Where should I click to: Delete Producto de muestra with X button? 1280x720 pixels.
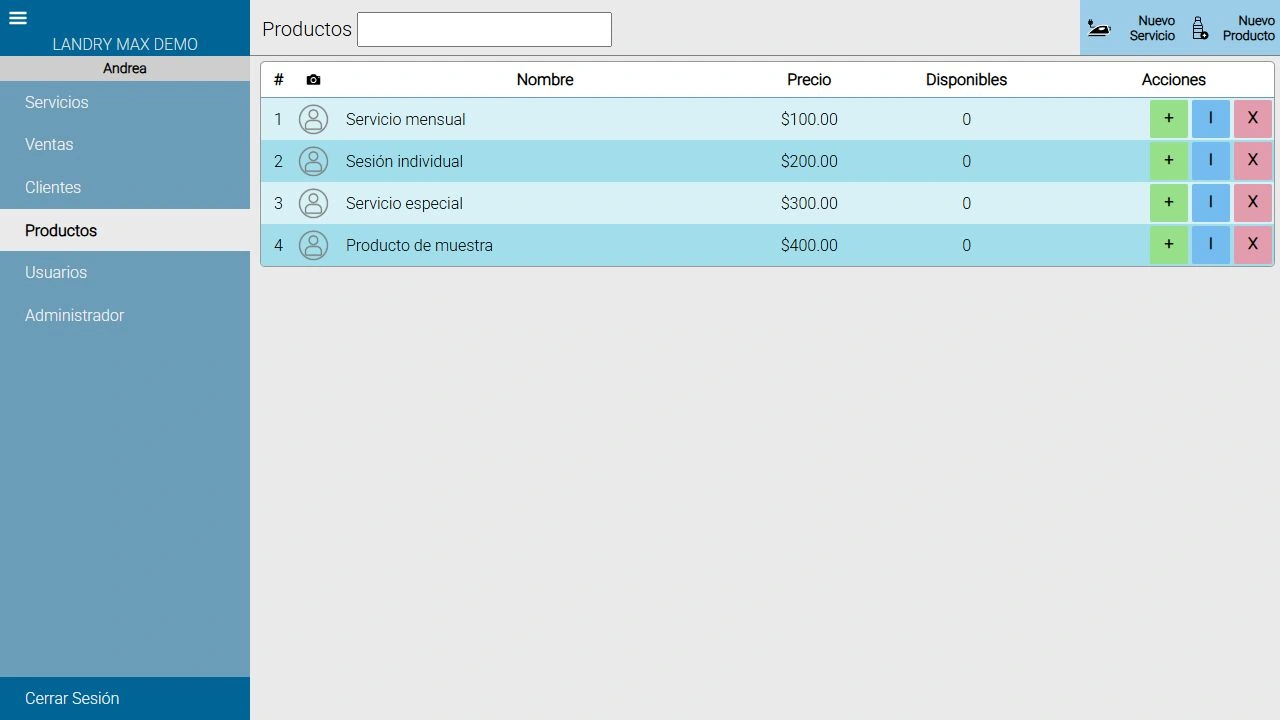tap(1252, 245)
